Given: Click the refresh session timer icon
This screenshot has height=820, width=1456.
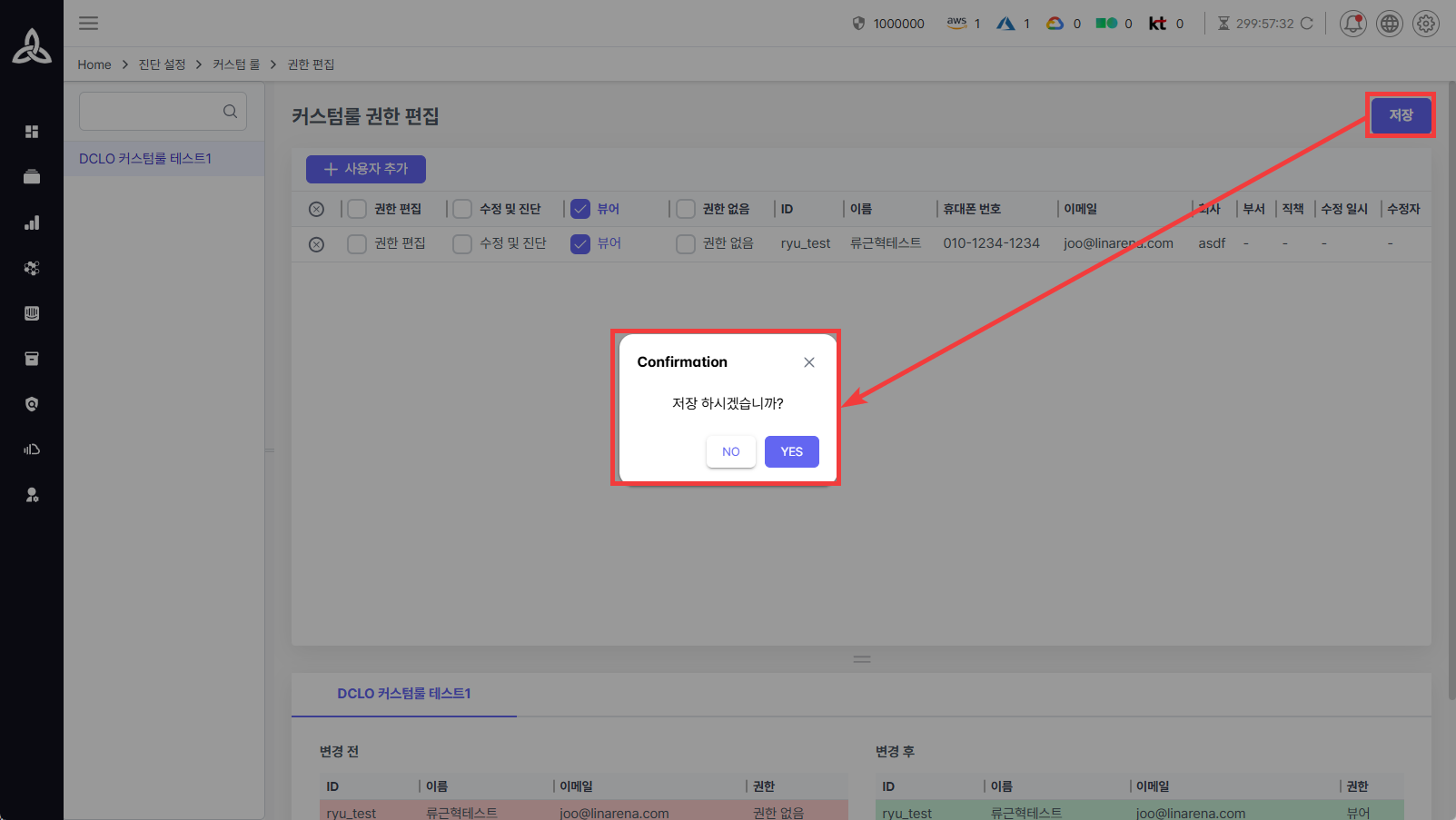Looking at the screenshot, I should coord(1306,24).
